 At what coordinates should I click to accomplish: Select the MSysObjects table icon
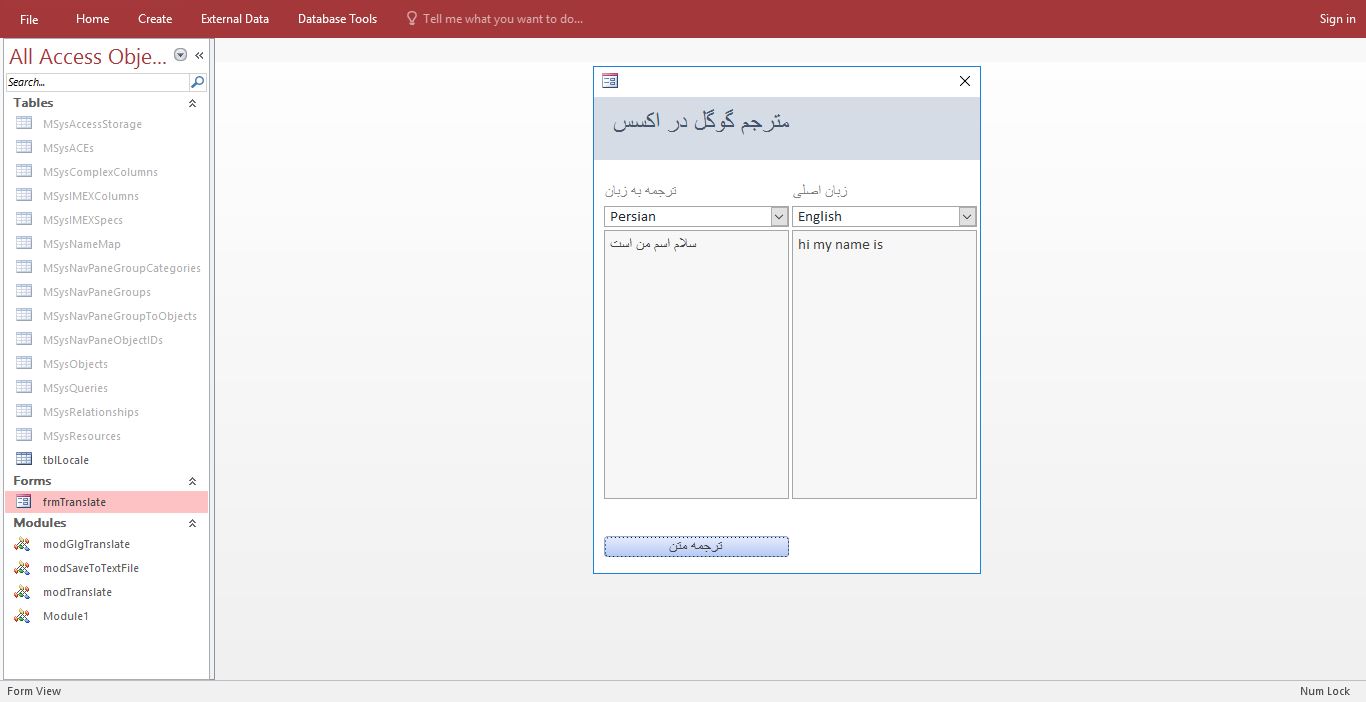coord(24,363)
